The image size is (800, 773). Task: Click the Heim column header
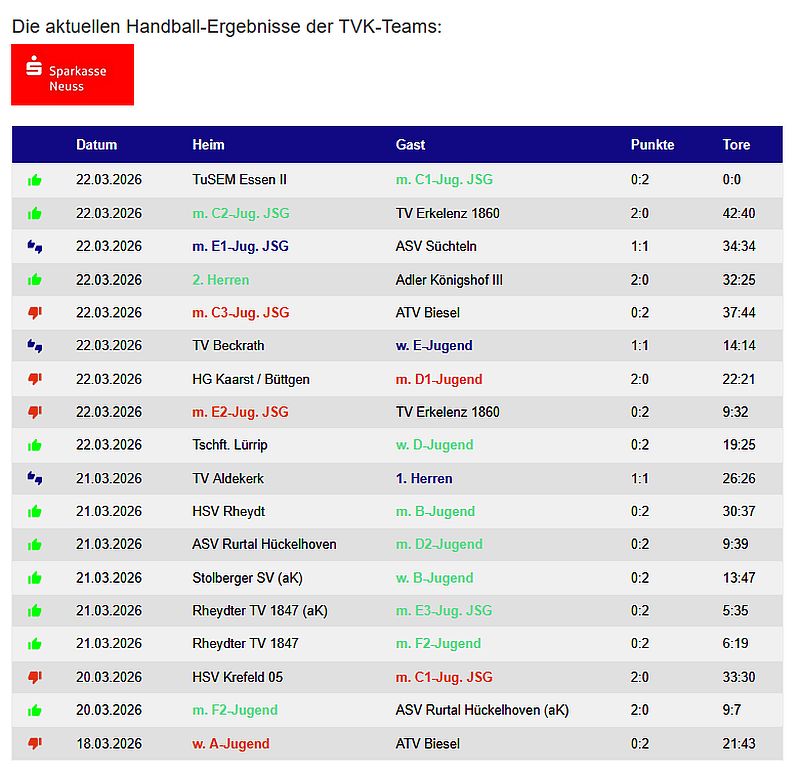tap(208, 145)
